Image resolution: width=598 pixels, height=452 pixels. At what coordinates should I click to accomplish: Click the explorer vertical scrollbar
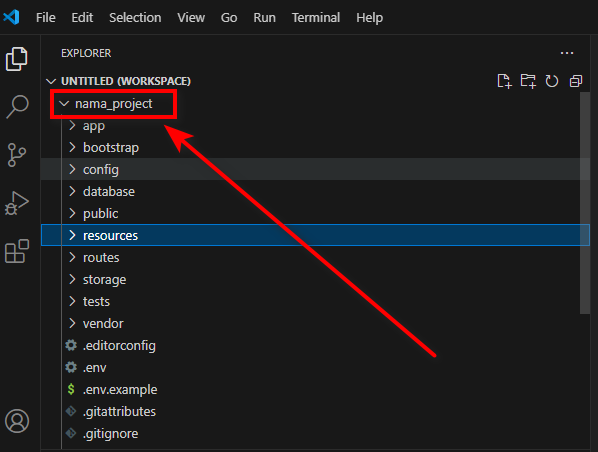tap(585, 203)
